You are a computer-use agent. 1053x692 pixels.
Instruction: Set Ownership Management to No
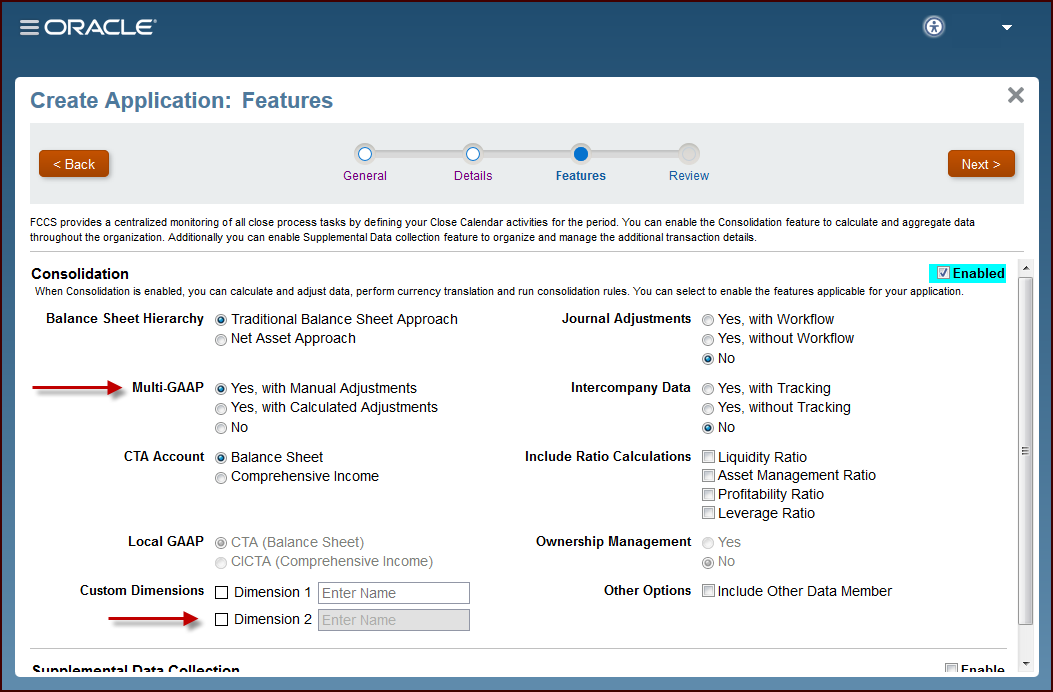pyautogui.click(x=708, y=562)
